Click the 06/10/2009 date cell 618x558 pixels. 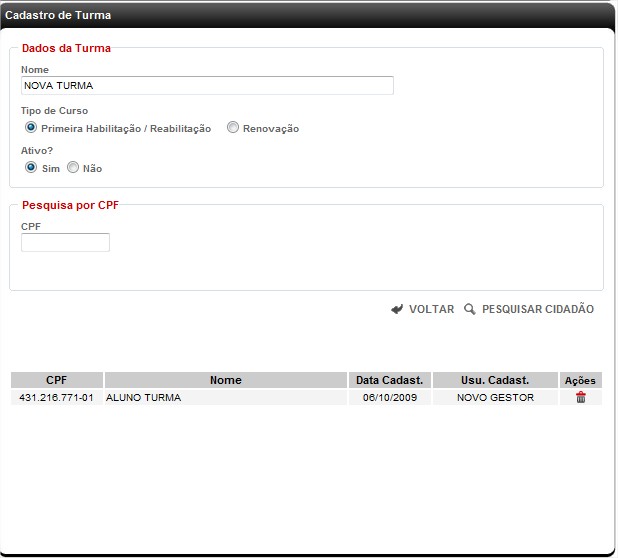pos(389,397)
